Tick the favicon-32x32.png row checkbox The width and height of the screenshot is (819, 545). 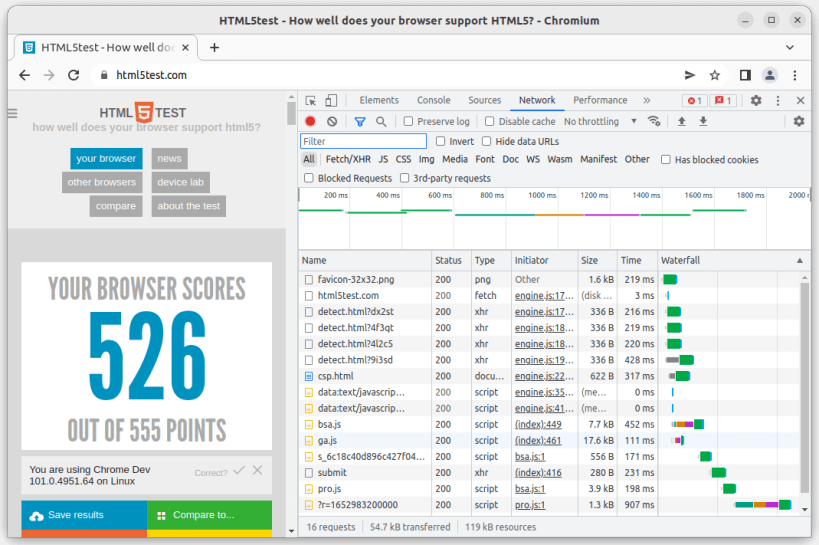pos(309,280)
